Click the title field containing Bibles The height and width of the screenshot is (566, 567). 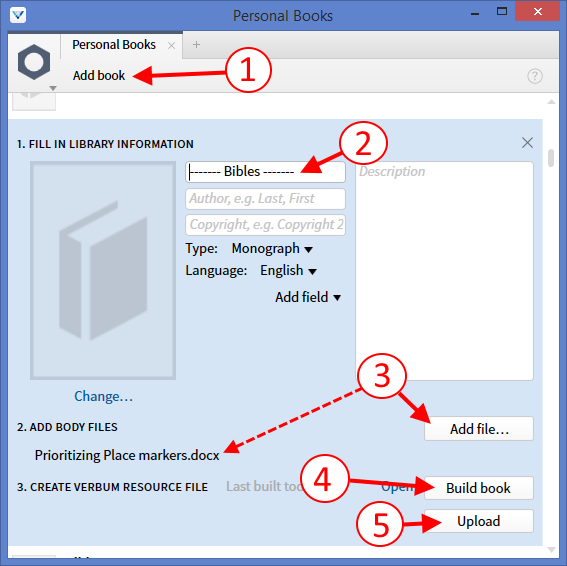265,171
